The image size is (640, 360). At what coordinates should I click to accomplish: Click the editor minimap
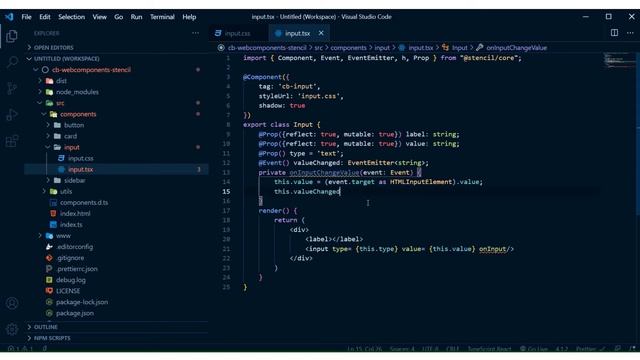619,61
